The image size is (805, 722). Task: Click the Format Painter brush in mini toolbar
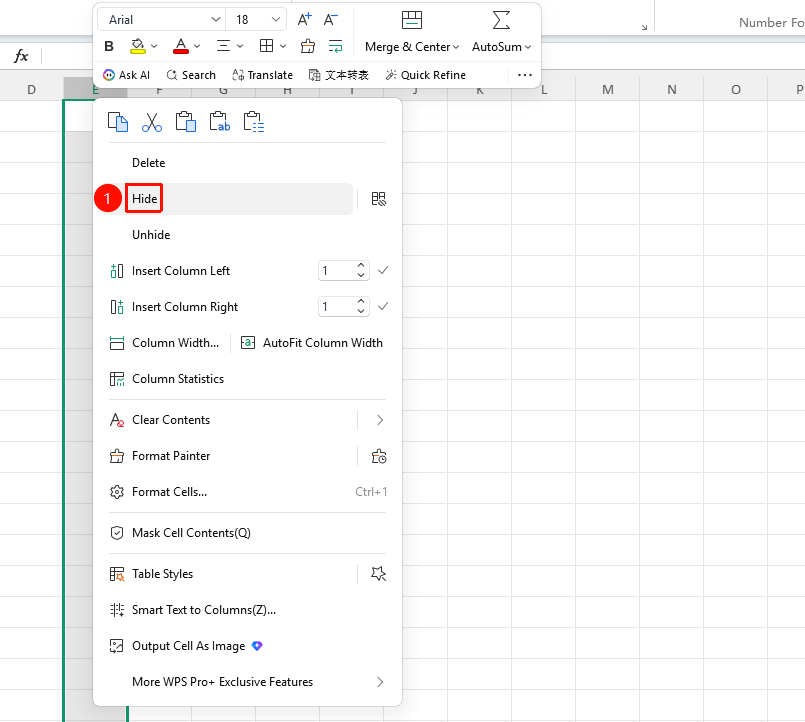[x=308, y=46]
